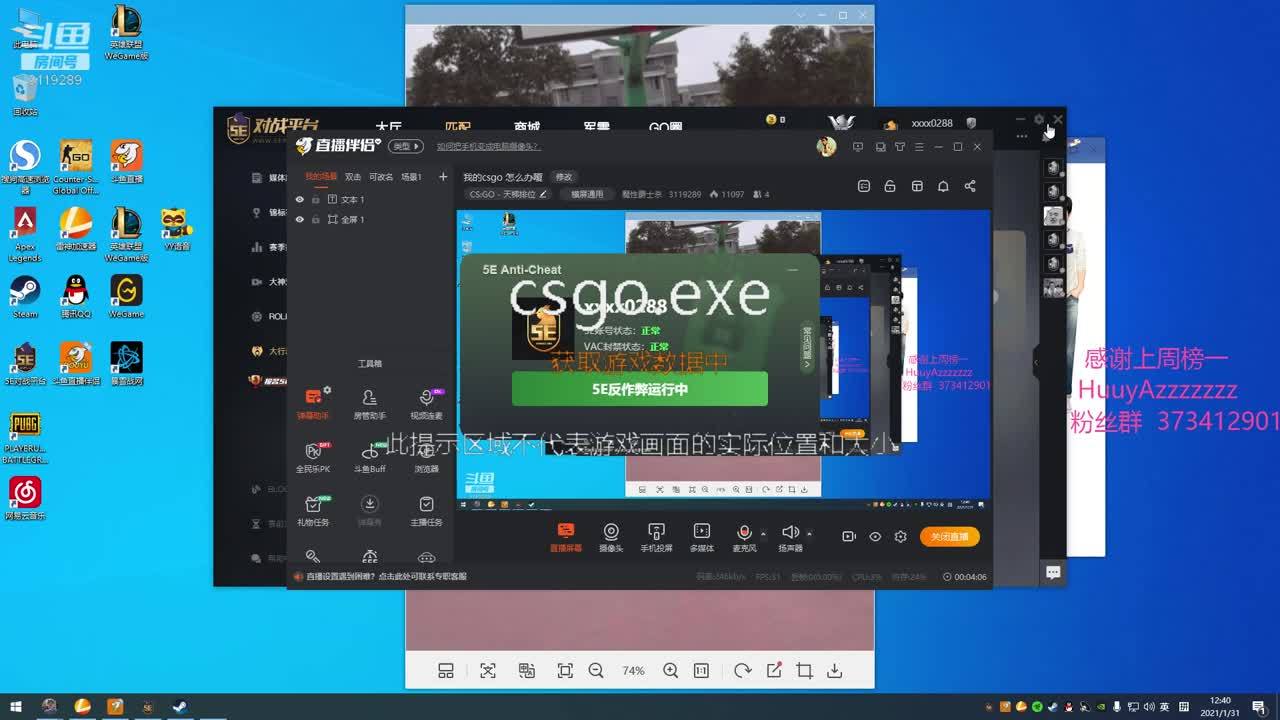
Task: Open 5E platform settings gear icon
Action: (1039, 120)
